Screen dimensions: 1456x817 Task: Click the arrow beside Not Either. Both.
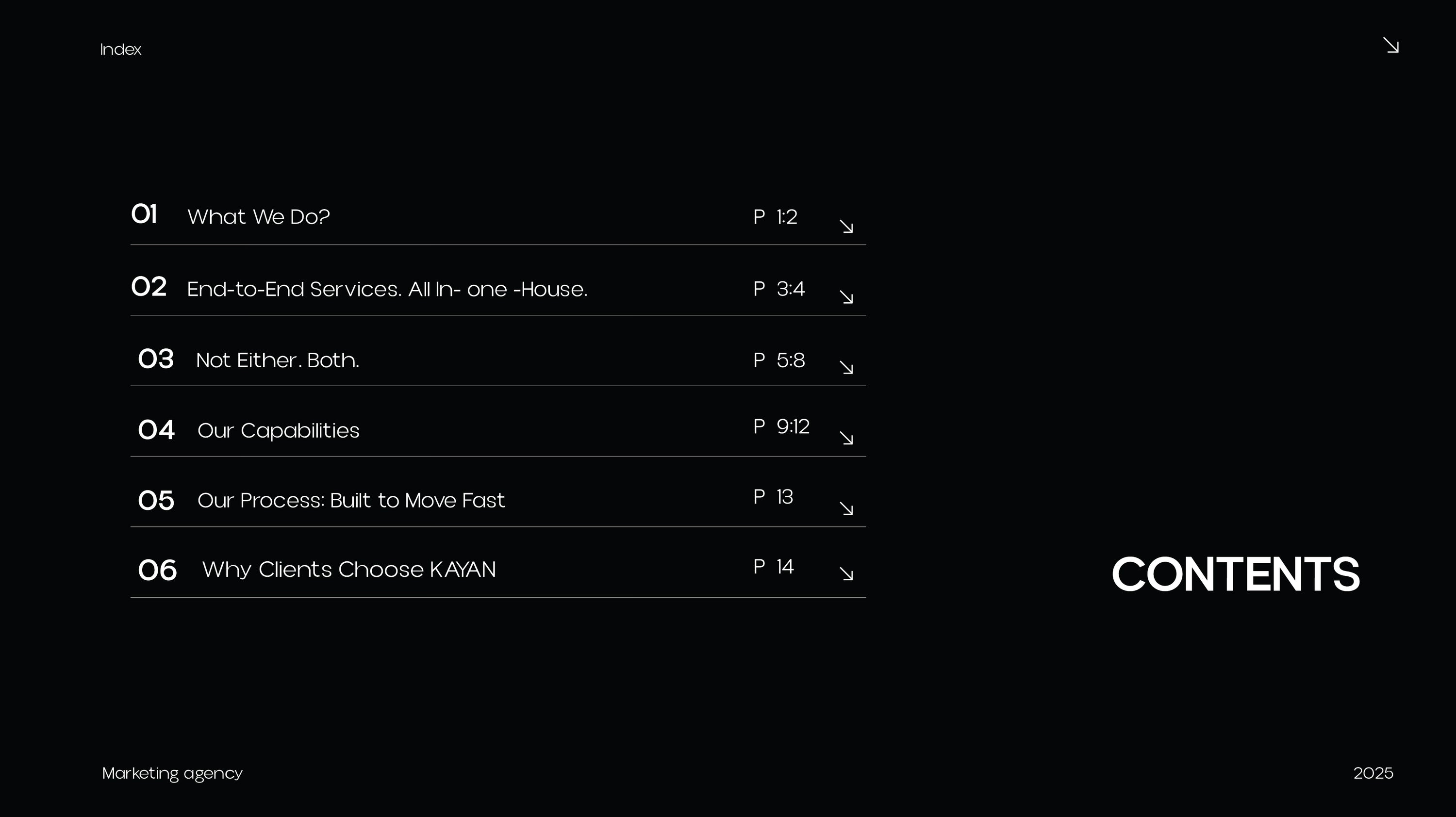(846, 368)
